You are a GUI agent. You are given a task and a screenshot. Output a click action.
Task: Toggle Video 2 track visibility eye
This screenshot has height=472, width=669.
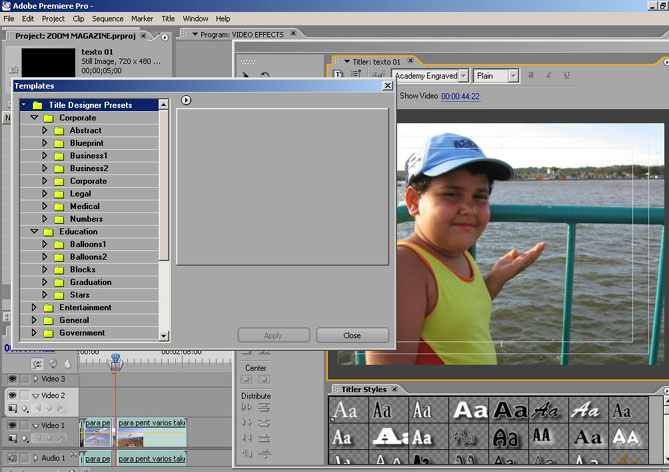click(x=12, y=396)
